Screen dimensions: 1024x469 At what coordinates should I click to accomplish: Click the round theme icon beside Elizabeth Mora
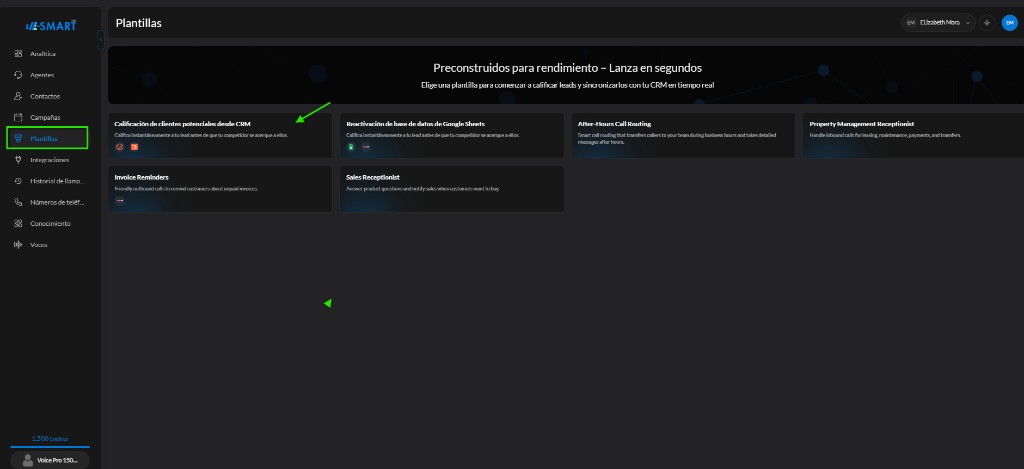pos(987,23)
